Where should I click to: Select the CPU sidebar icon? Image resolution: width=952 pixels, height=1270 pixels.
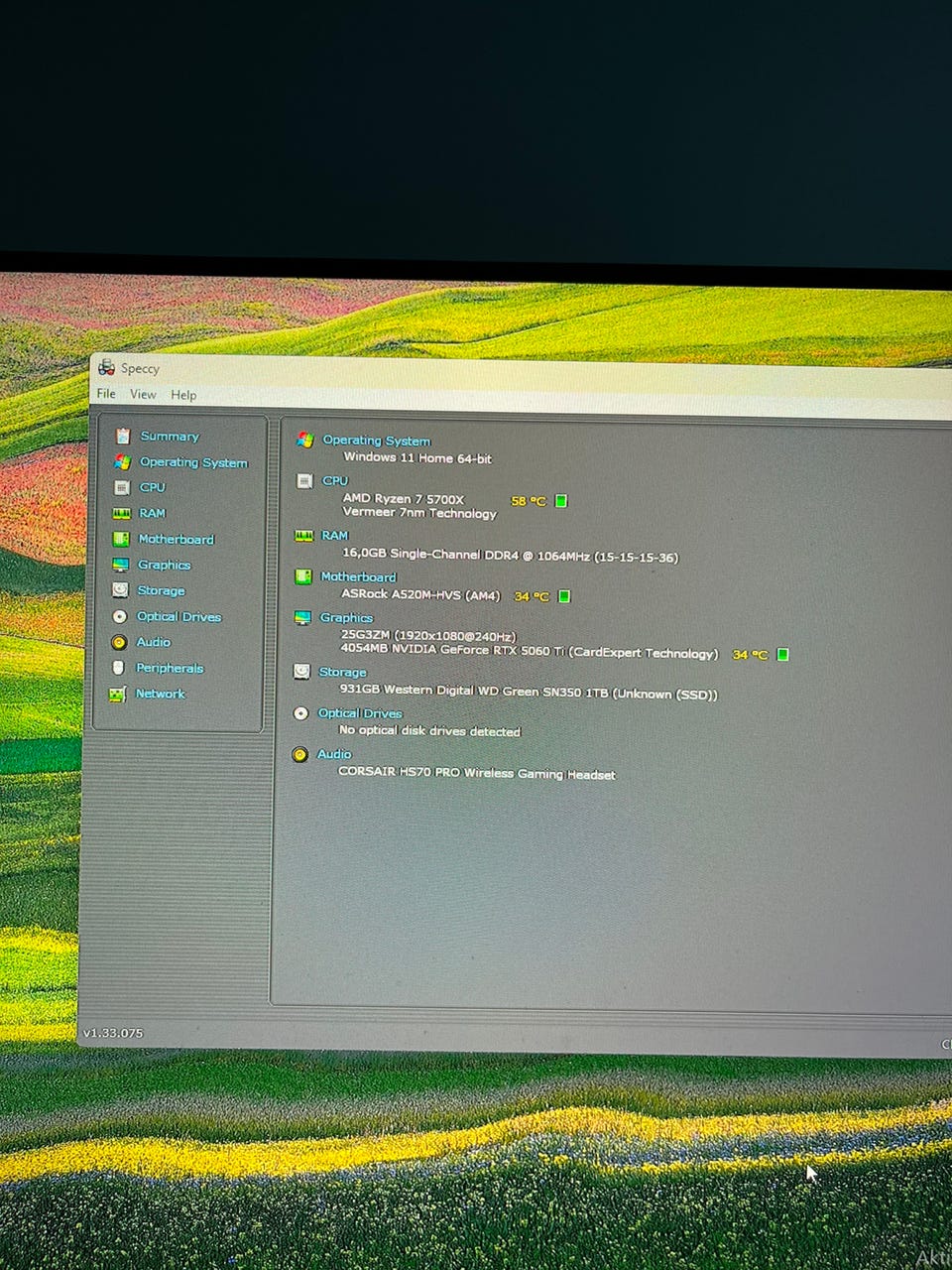point(122,487)
